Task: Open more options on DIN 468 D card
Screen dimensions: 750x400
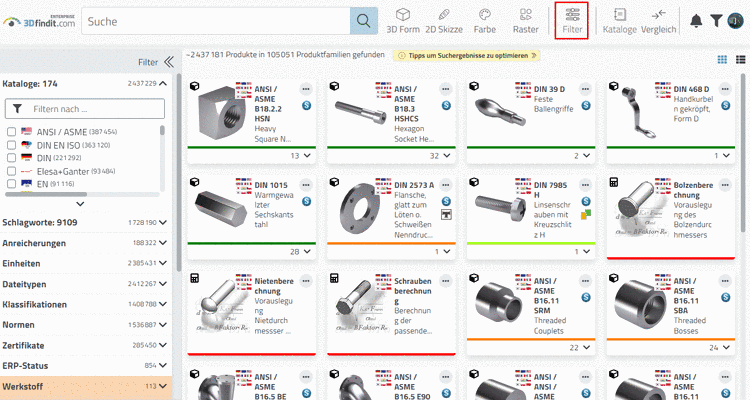Action: click(x=725, y=89)
